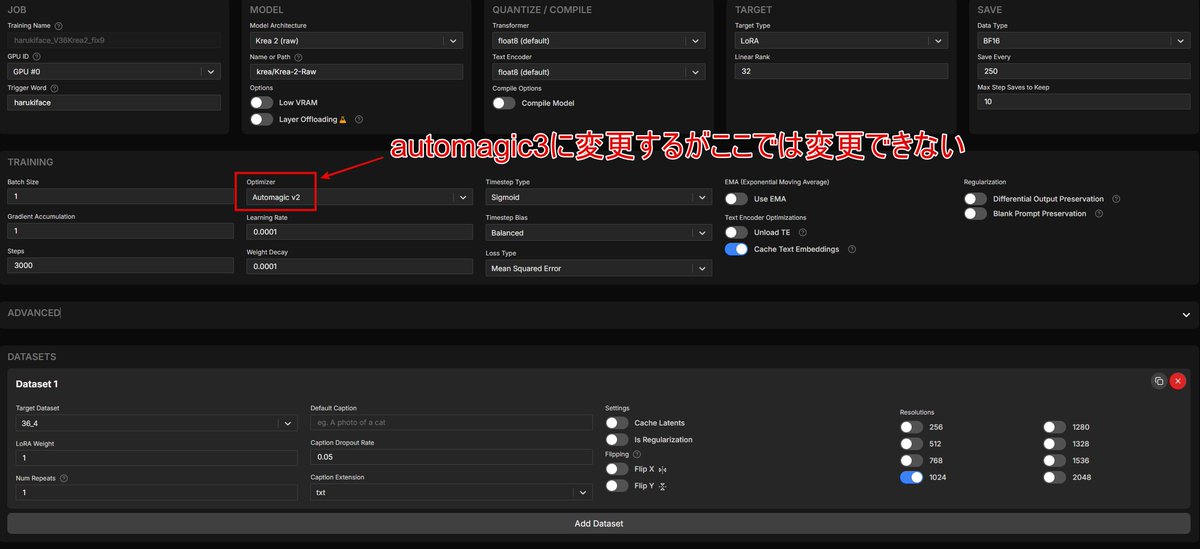The width and height of the screenshot is (1200, 549).
Task: Open the Trigger Word help icon
Action: pos(54,88)
